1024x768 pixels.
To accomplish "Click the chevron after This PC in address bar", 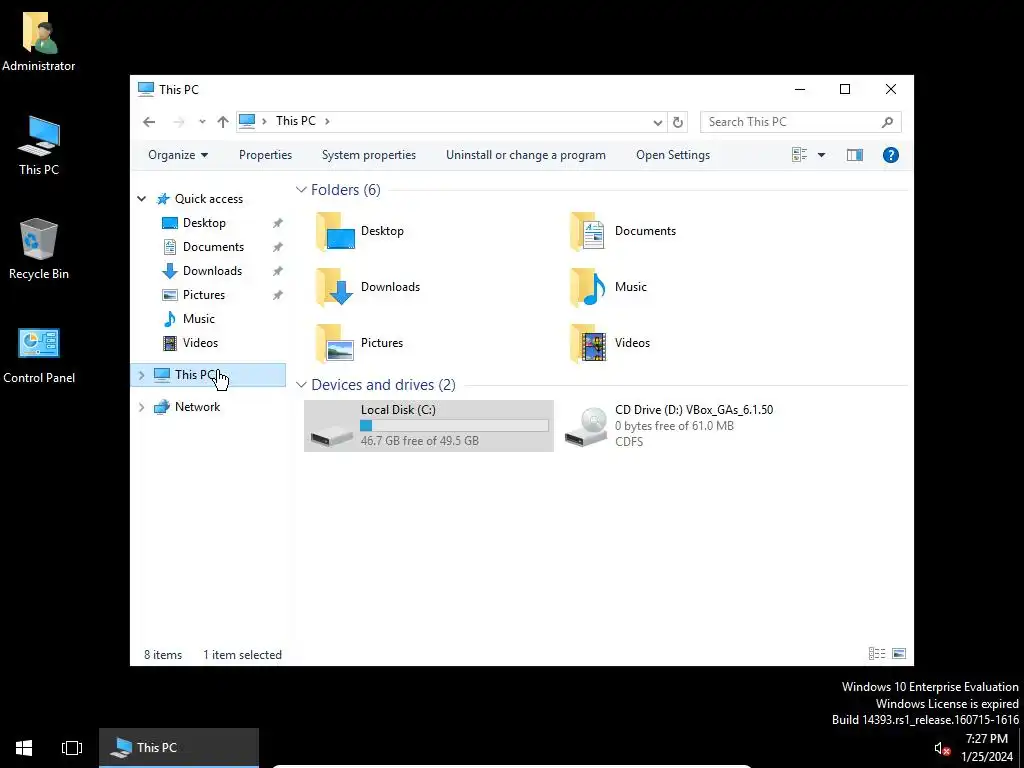I will pos(327,121).
